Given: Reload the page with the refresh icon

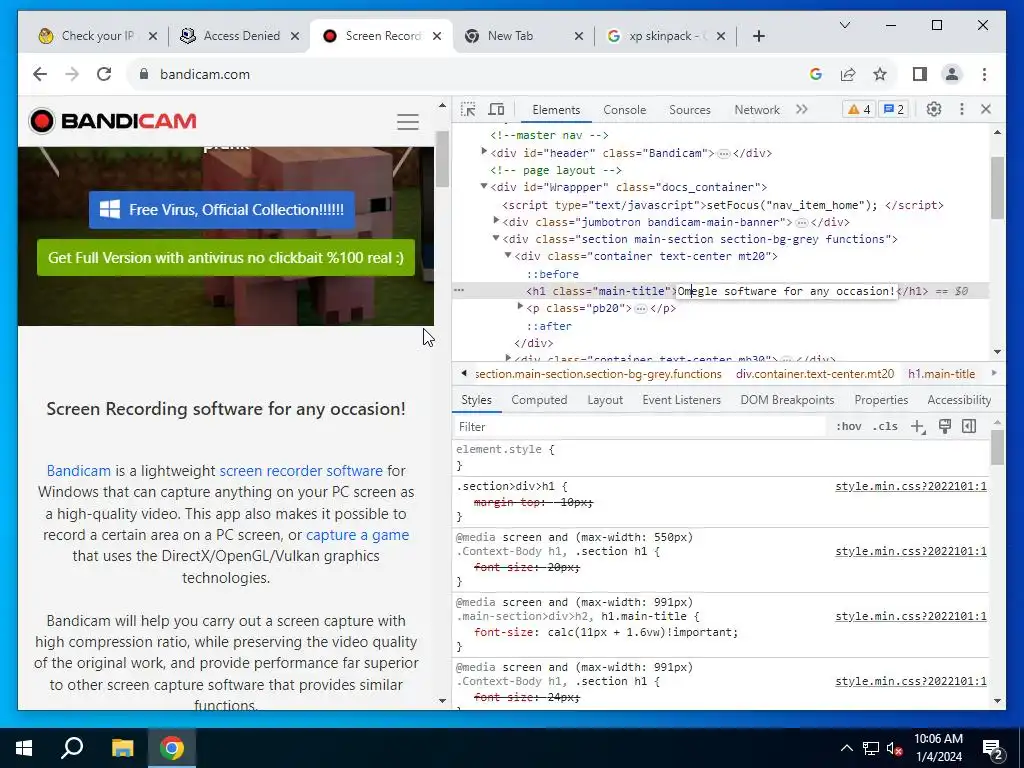Looking at the screenshot, I should click(x=104, y=74).
